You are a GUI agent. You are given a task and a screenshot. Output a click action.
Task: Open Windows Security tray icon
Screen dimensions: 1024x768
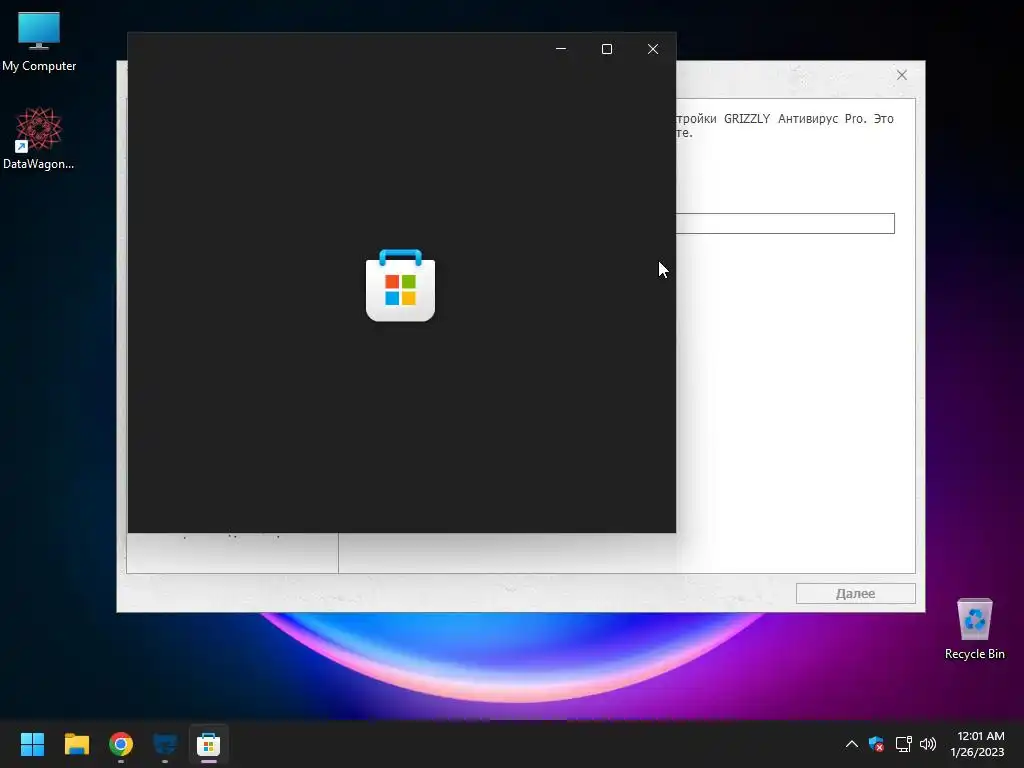[x=876, y=744]
